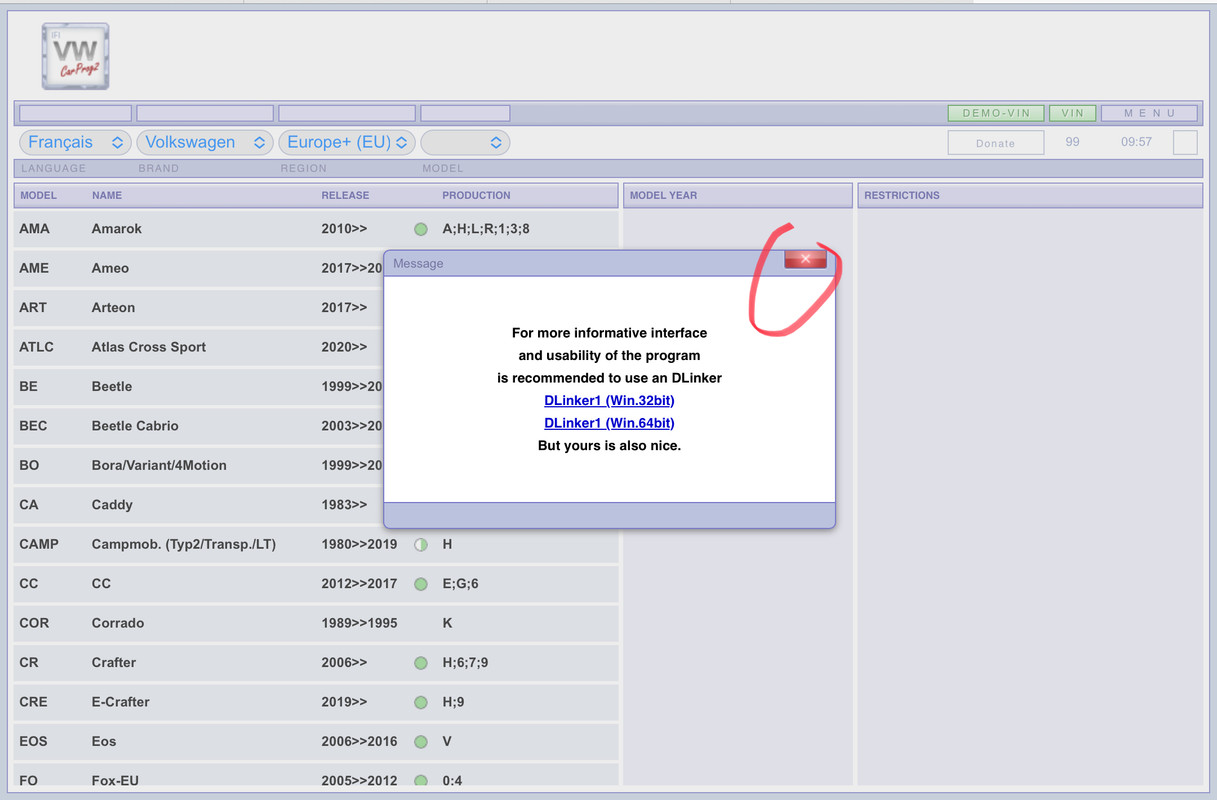Click the ATLC model code
Viewport: 1217px width, 800px height.
point(36,347)
